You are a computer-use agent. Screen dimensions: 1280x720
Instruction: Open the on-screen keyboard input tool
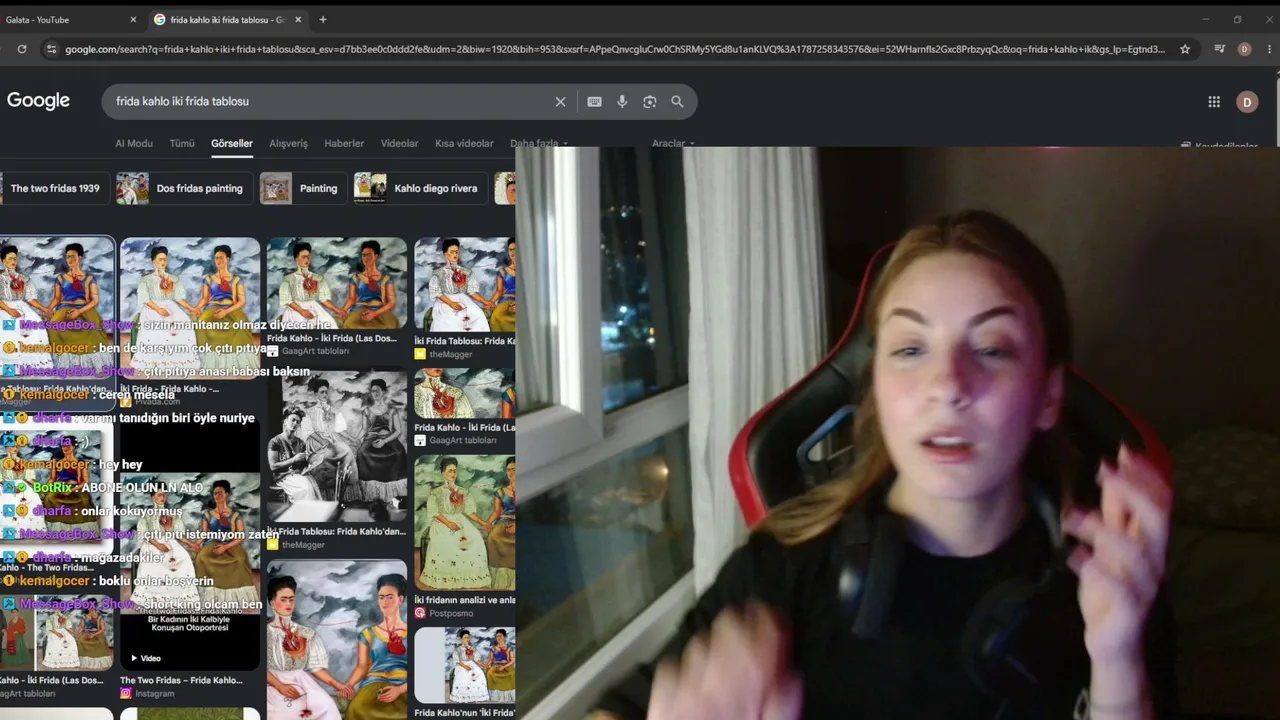point(594,102)
